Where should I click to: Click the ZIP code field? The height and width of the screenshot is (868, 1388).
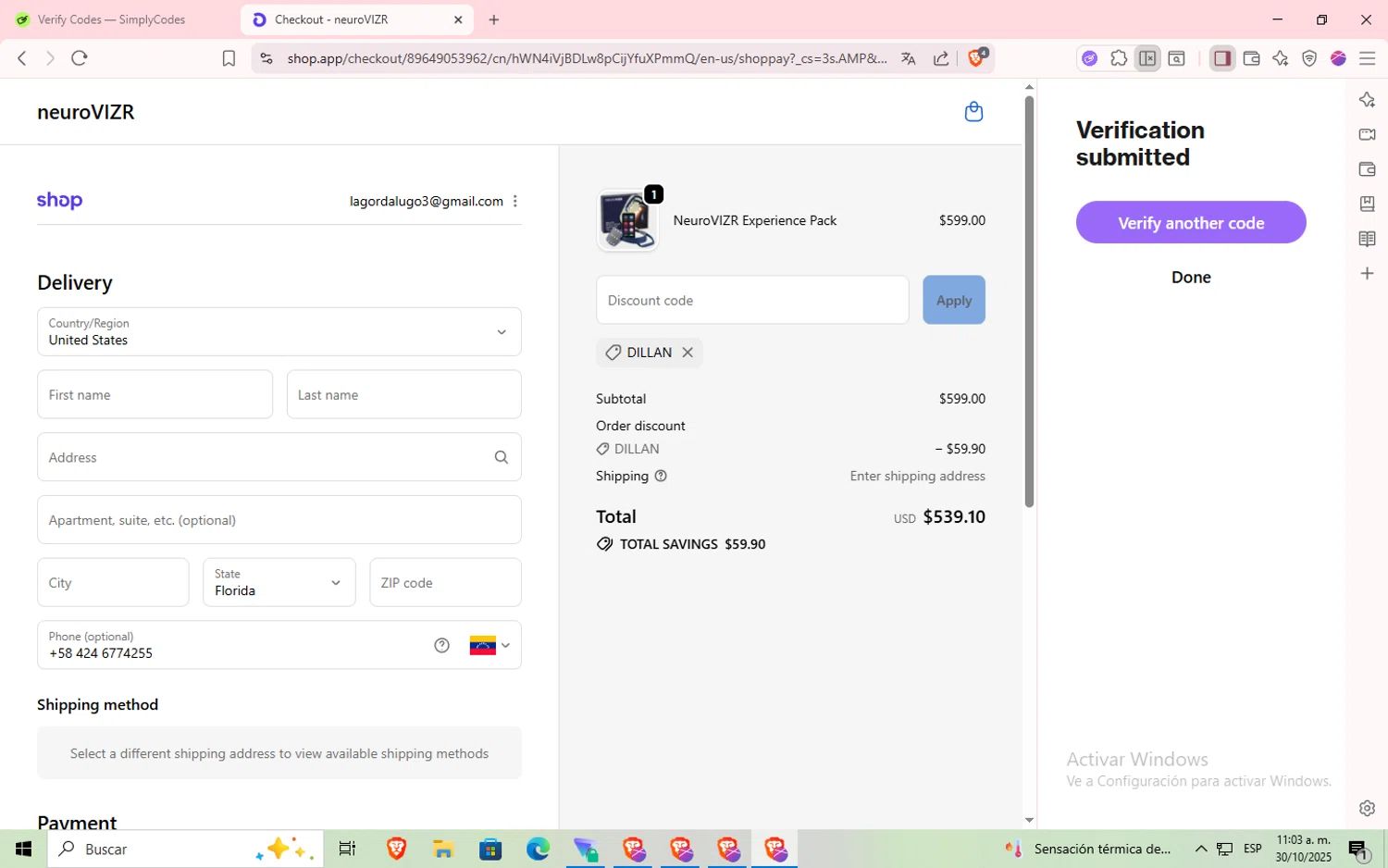(x=445, y=582)
